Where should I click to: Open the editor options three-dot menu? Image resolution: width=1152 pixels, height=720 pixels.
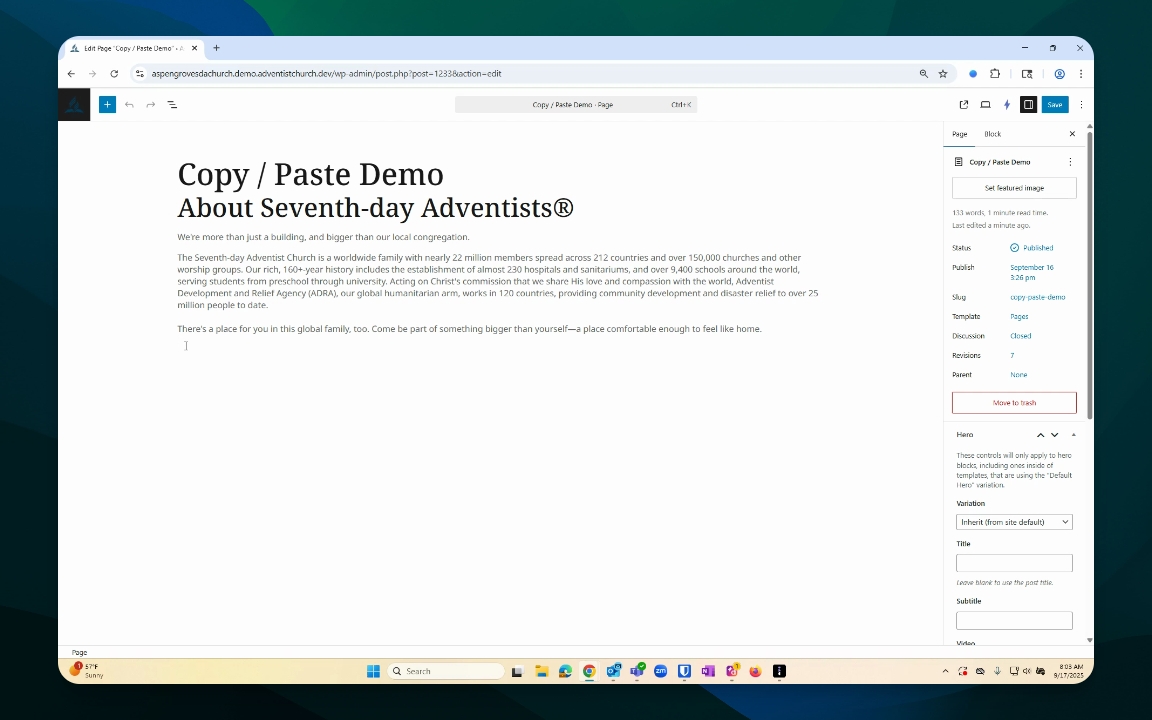(x=1081, y=104)
